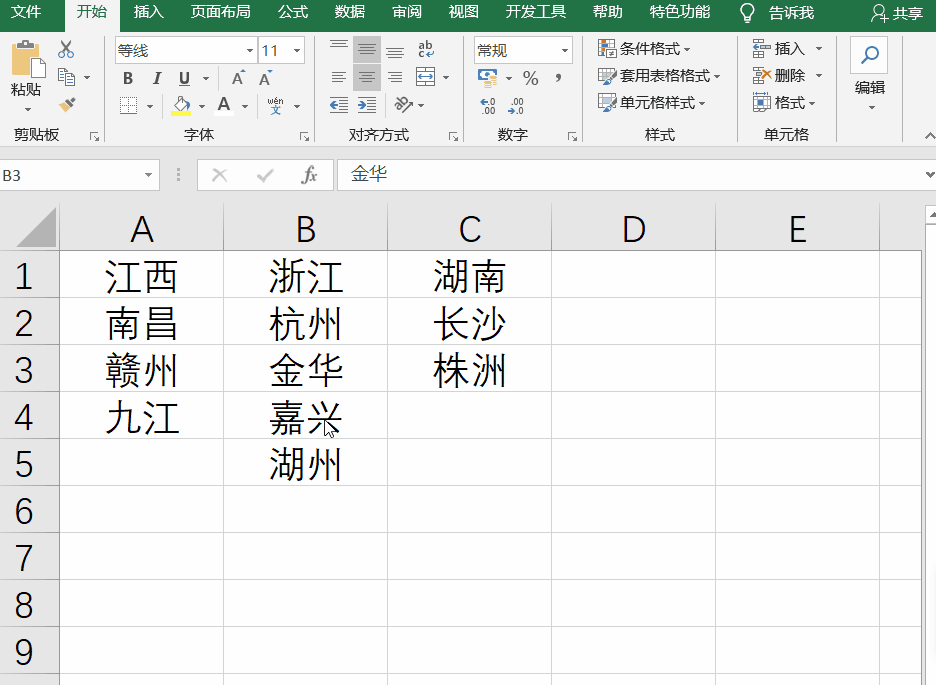
Task: Expand the Name Box dropdown arrow
Action: (148, 175)
